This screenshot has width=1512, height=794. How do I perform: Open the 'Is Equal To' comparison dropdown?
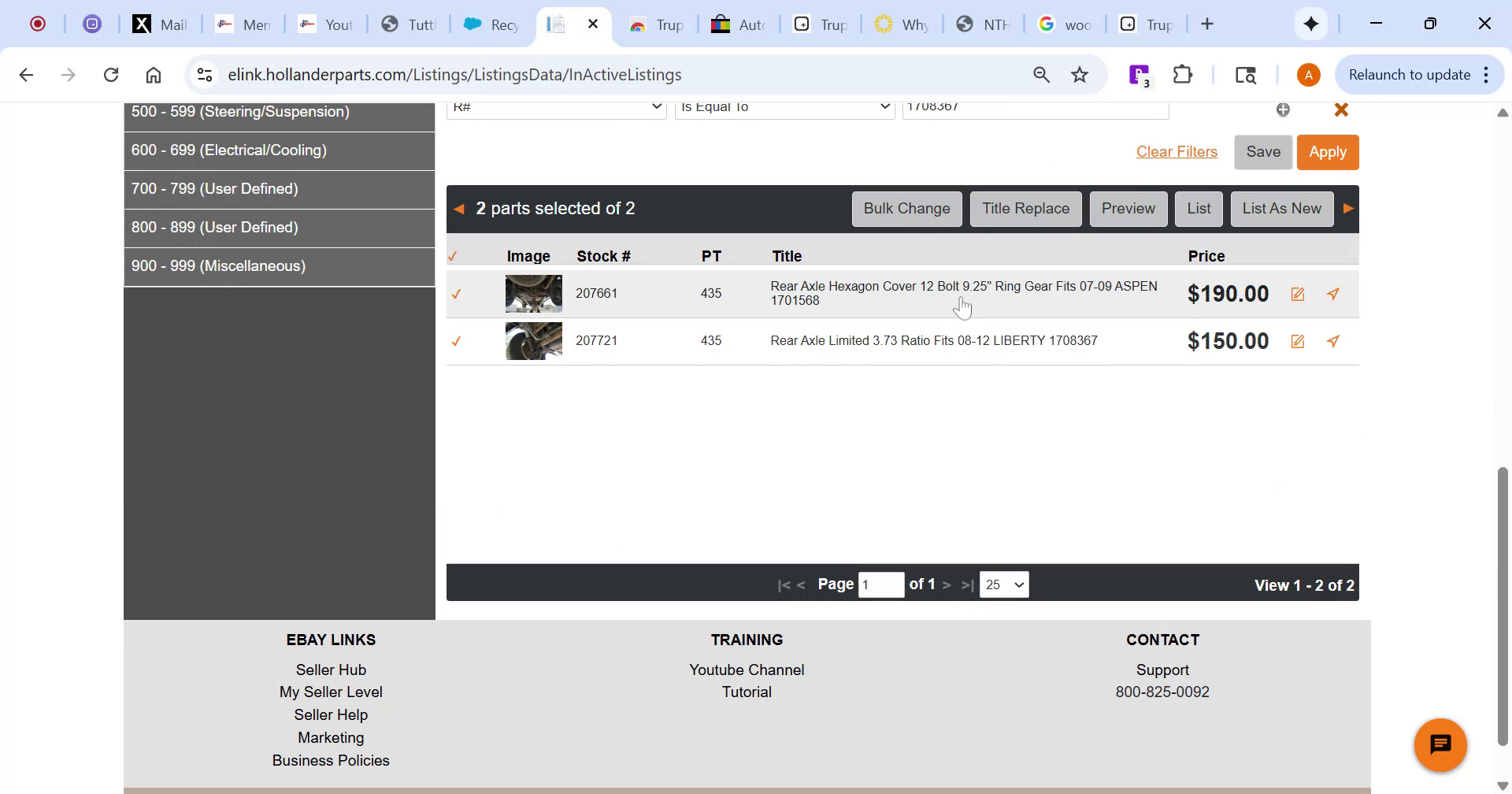coord(784,107)
